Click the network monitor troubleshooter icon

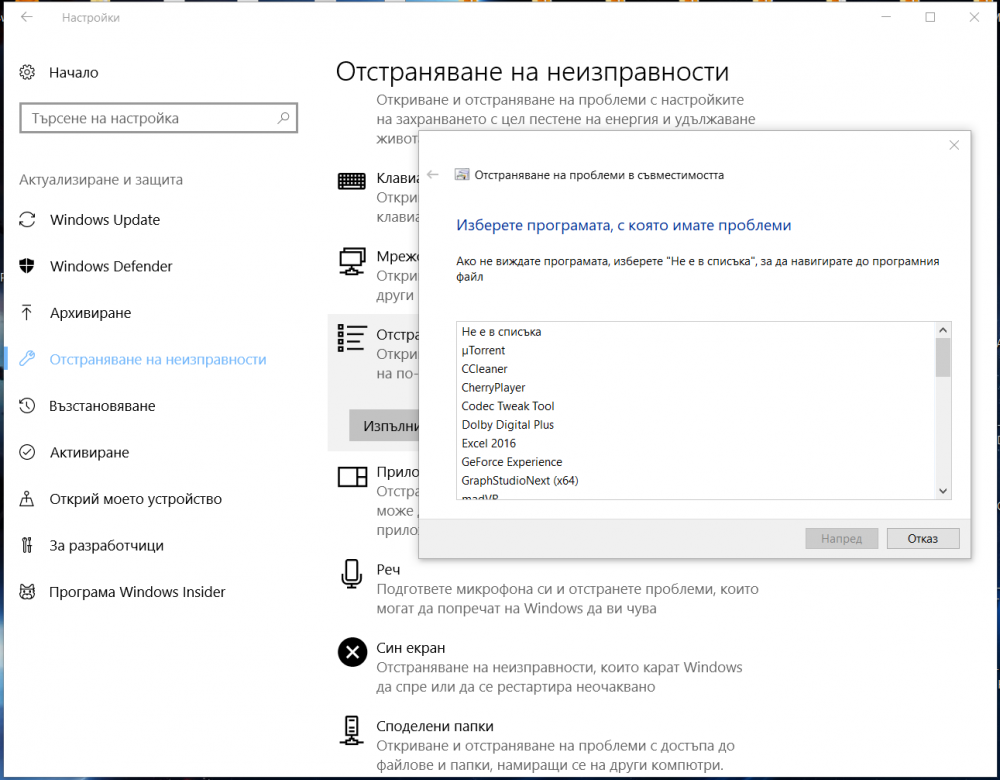tap(351, 261)
